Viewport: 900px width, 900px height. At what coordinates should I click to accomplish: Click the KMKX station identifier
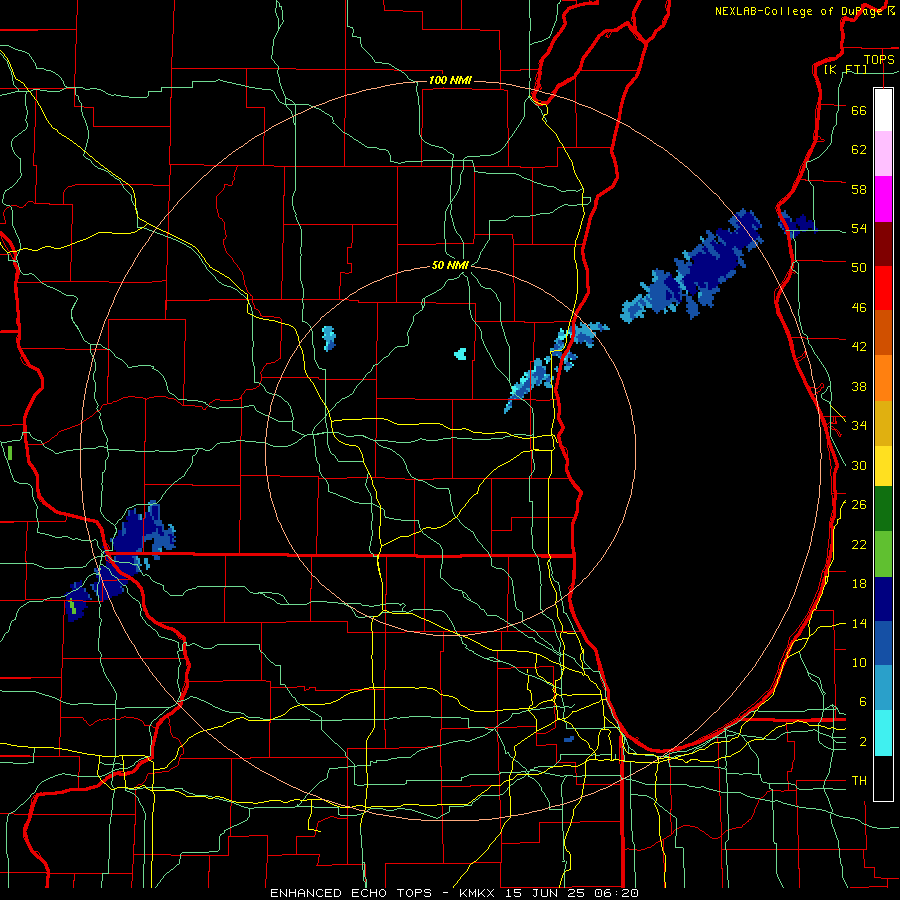coord(479,893)
